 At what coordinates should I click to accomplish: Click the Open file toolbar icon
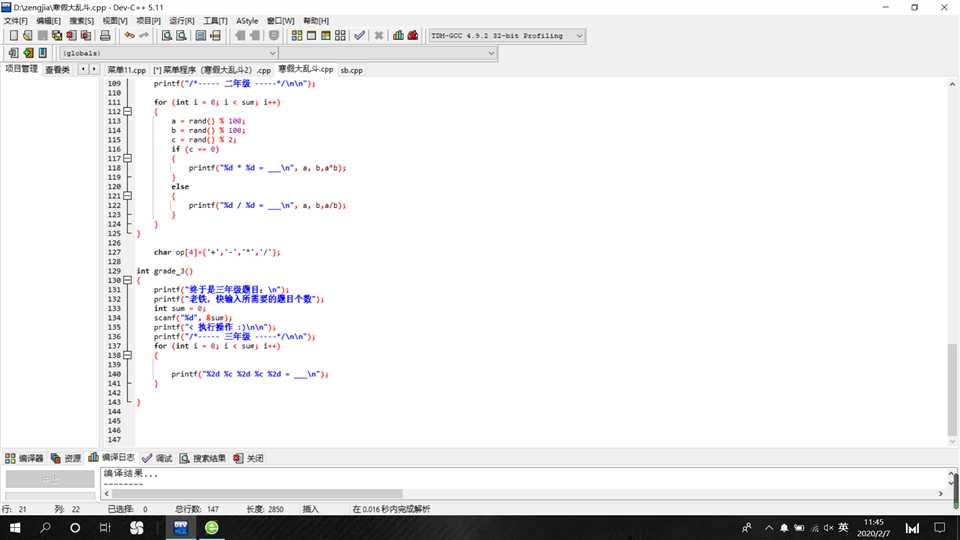(x=28, y=36)
